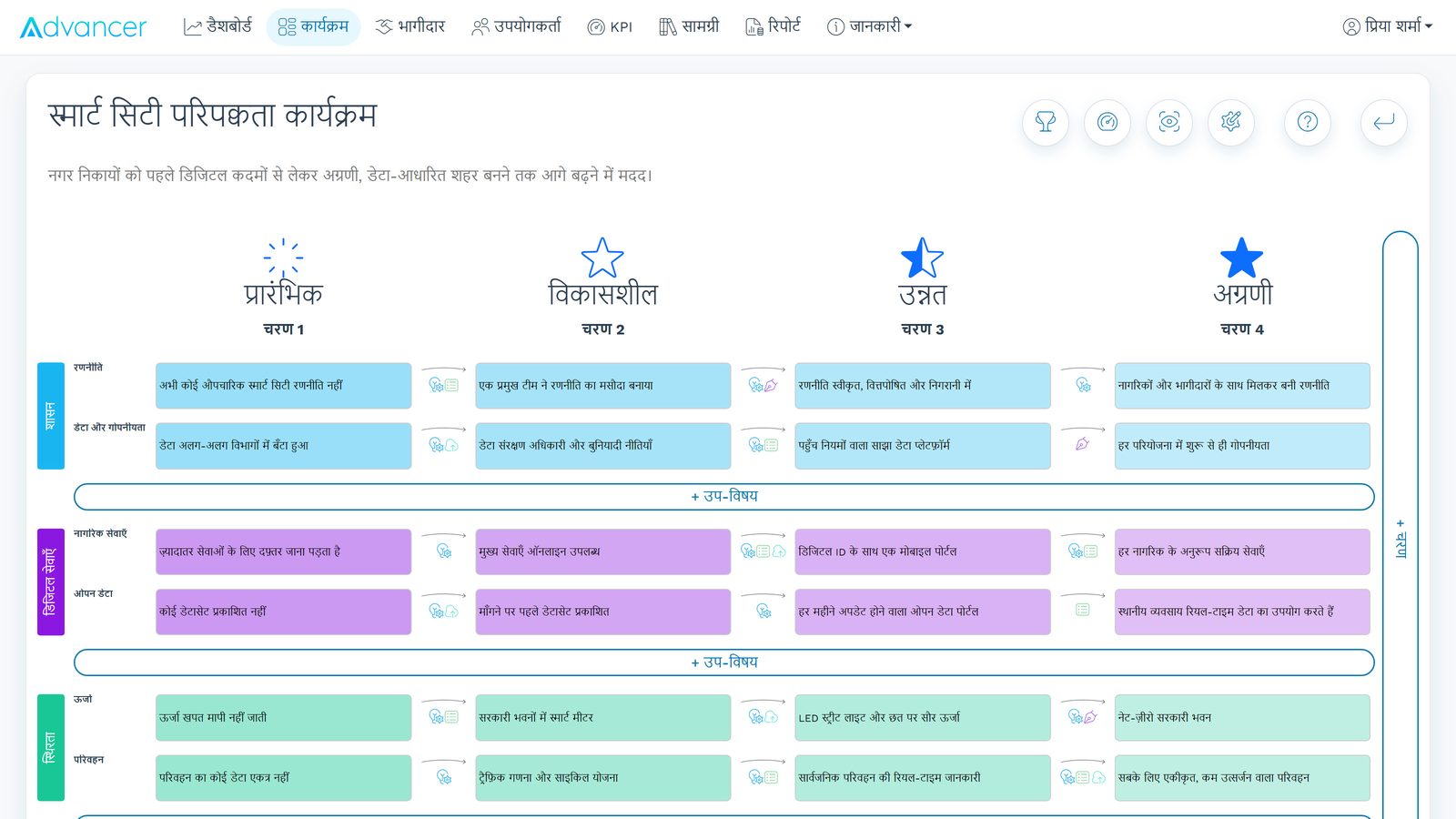Click transition icons after 'कोई डेटासेट प्रकाशित नहीं' card
The width and height of the screenshot is (1456, 819).
click(444, 611)
